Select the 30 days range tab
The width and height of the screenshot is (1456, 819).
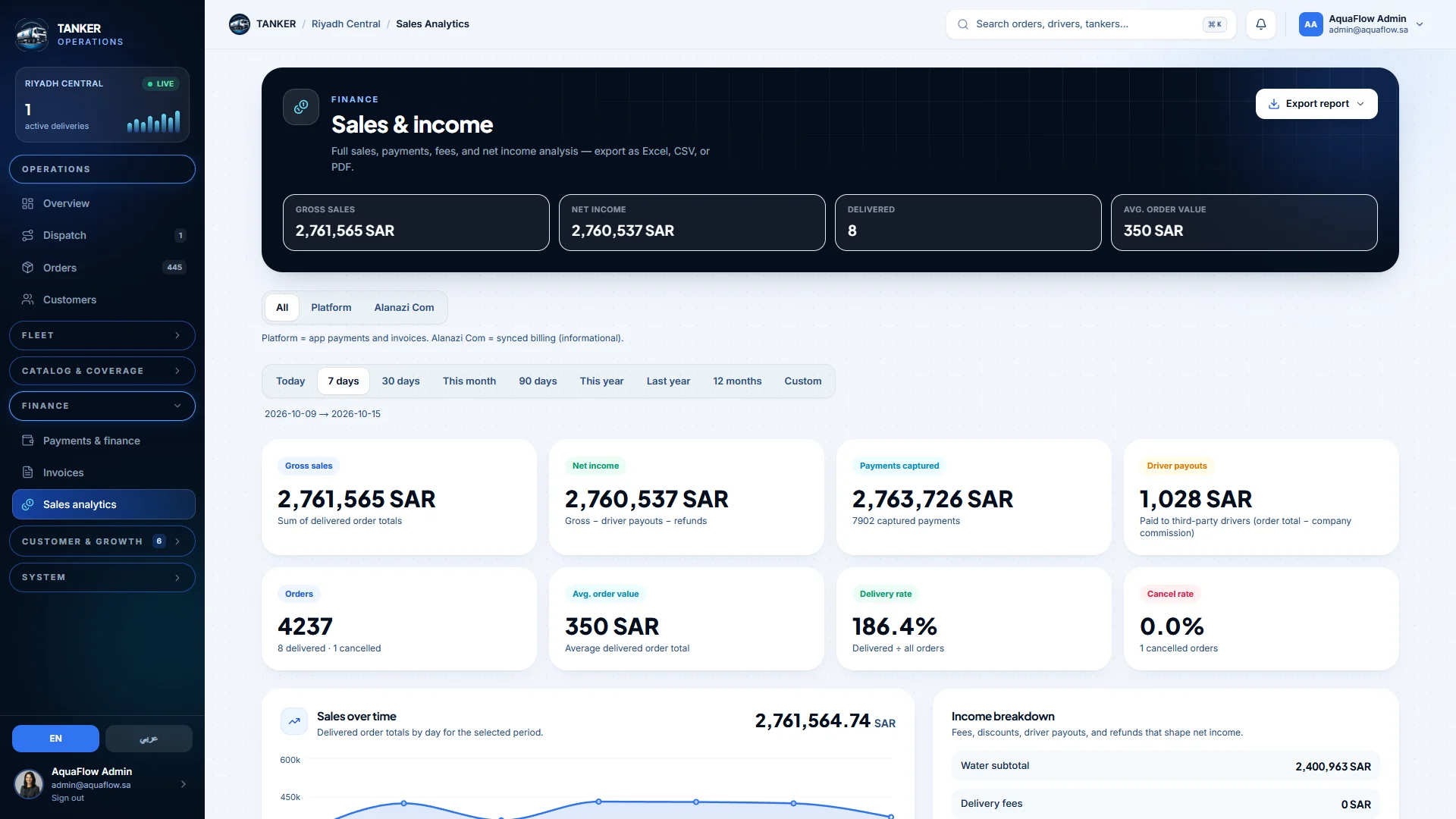[x=400, y=381]
